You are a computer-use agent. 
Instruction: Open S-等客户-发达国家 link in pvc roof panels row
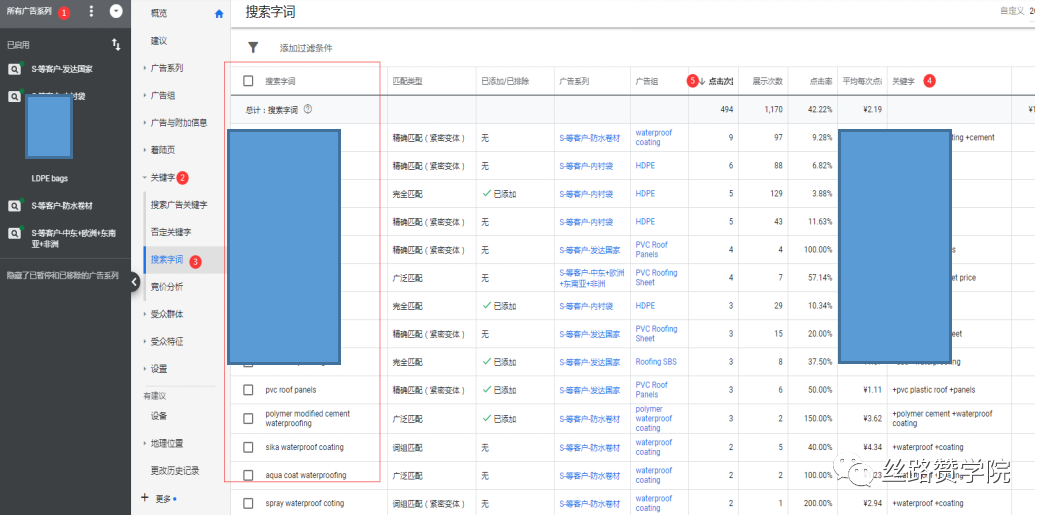pos(590,390)
